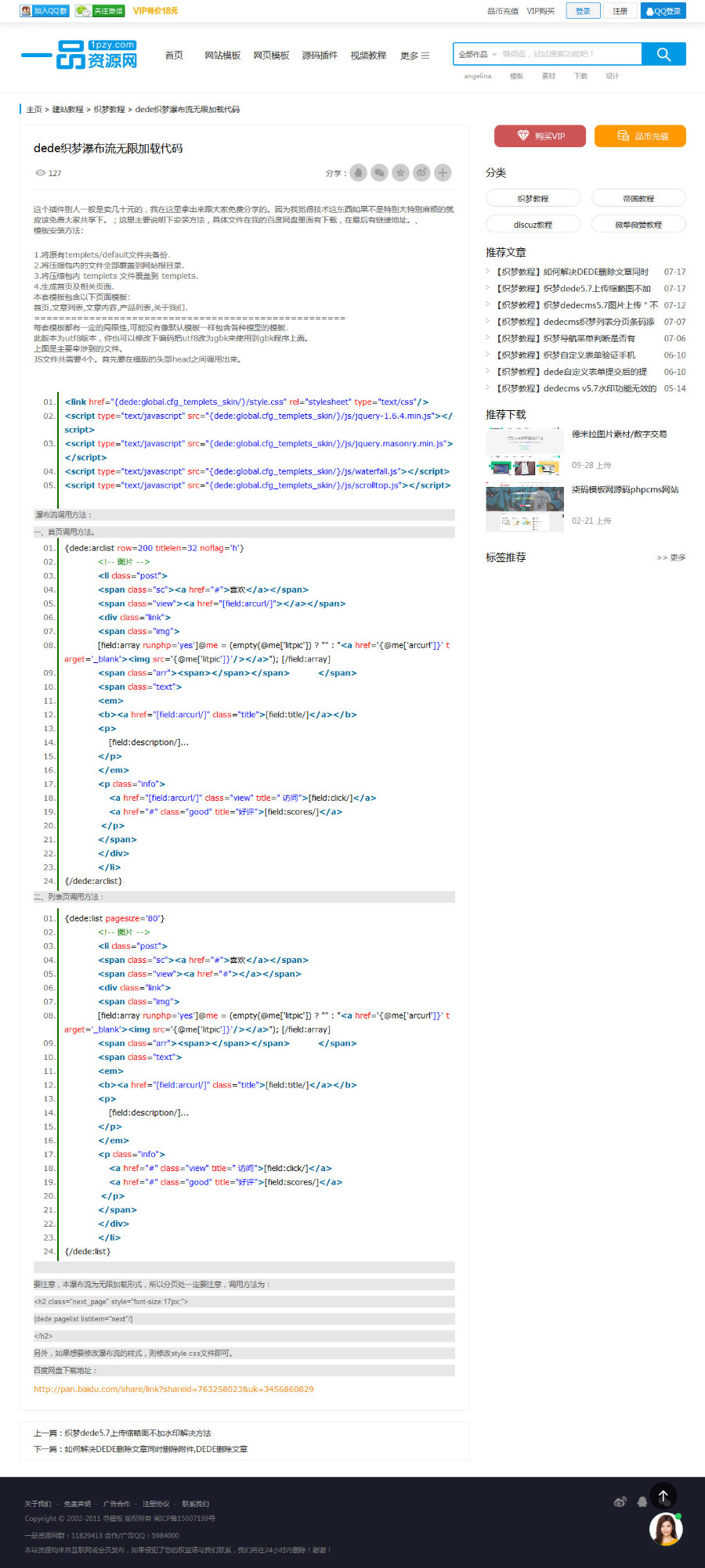Open article 如何解决DEDE删除文章同时

click(573, 272)
